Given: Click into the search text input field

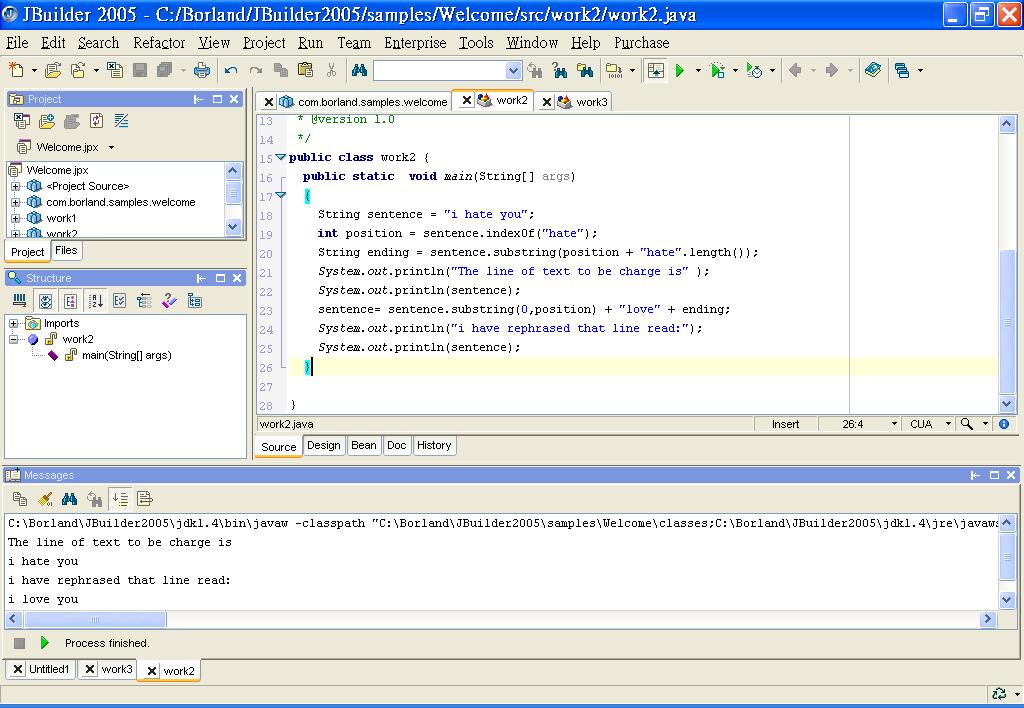Looking at the screenshot, I should pyautogui.click(x=440, y=70).
